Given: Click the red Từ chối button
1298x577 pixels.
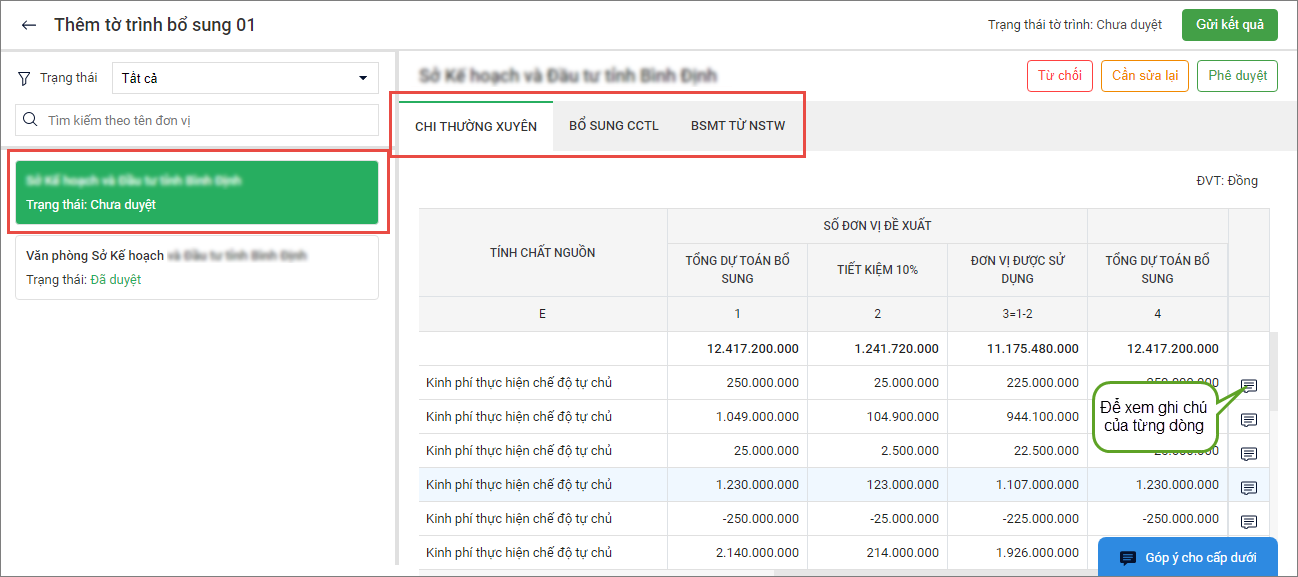Looking at the screenshot, I should pos(1059,76).
